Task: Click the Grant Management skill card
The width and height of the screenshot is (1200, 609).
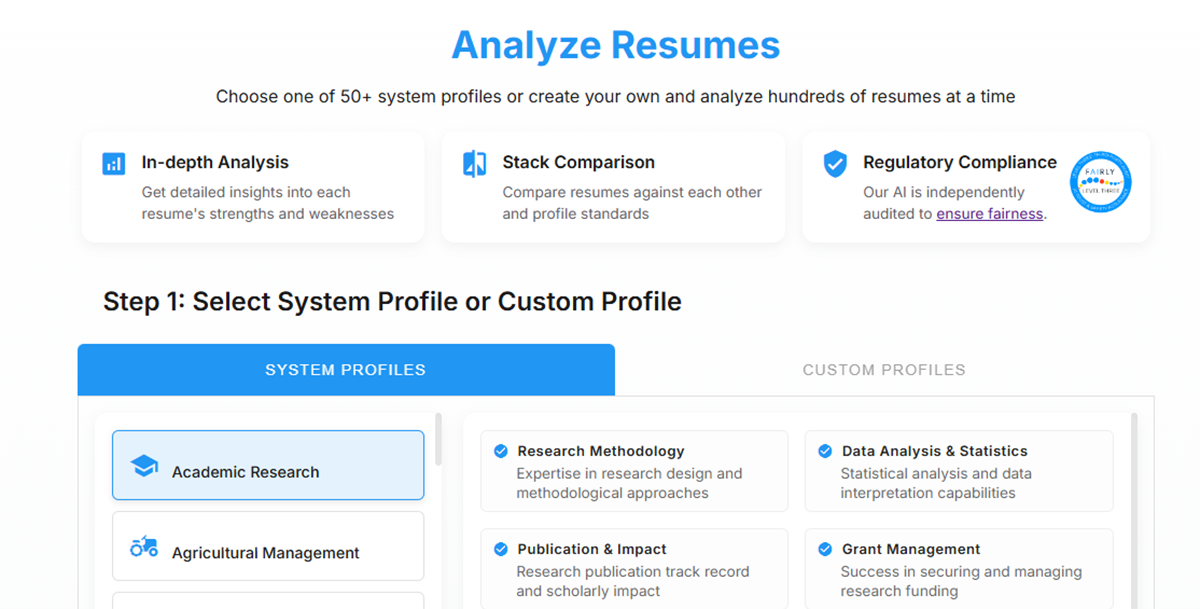Action: [957, 568]
